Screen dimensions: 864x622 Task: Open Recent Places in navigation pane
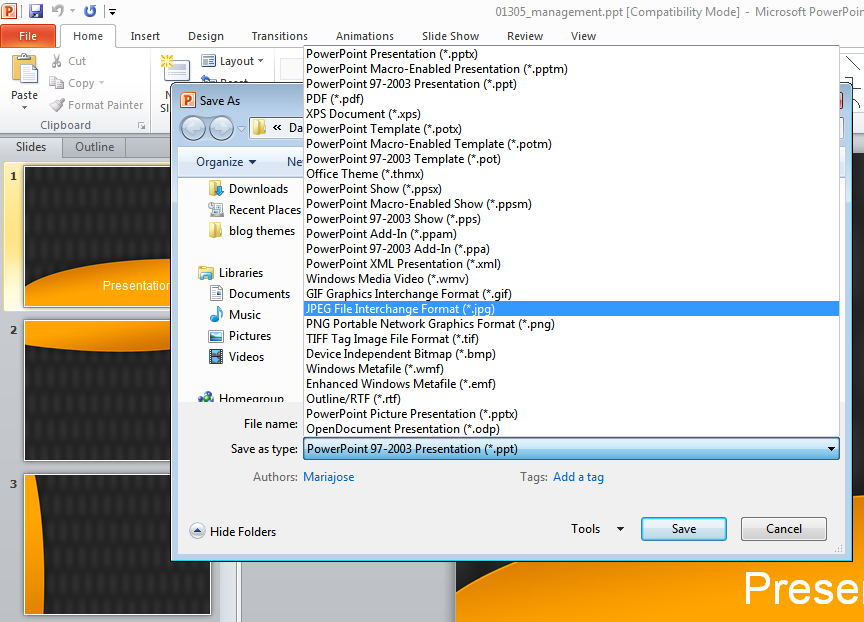(255, 210)
